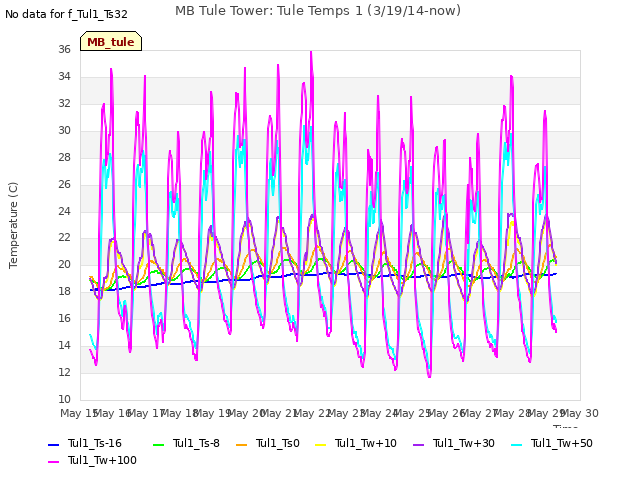
Task: Select the Tul1_Ts0 legend label
Action: (x=278, y=443)
